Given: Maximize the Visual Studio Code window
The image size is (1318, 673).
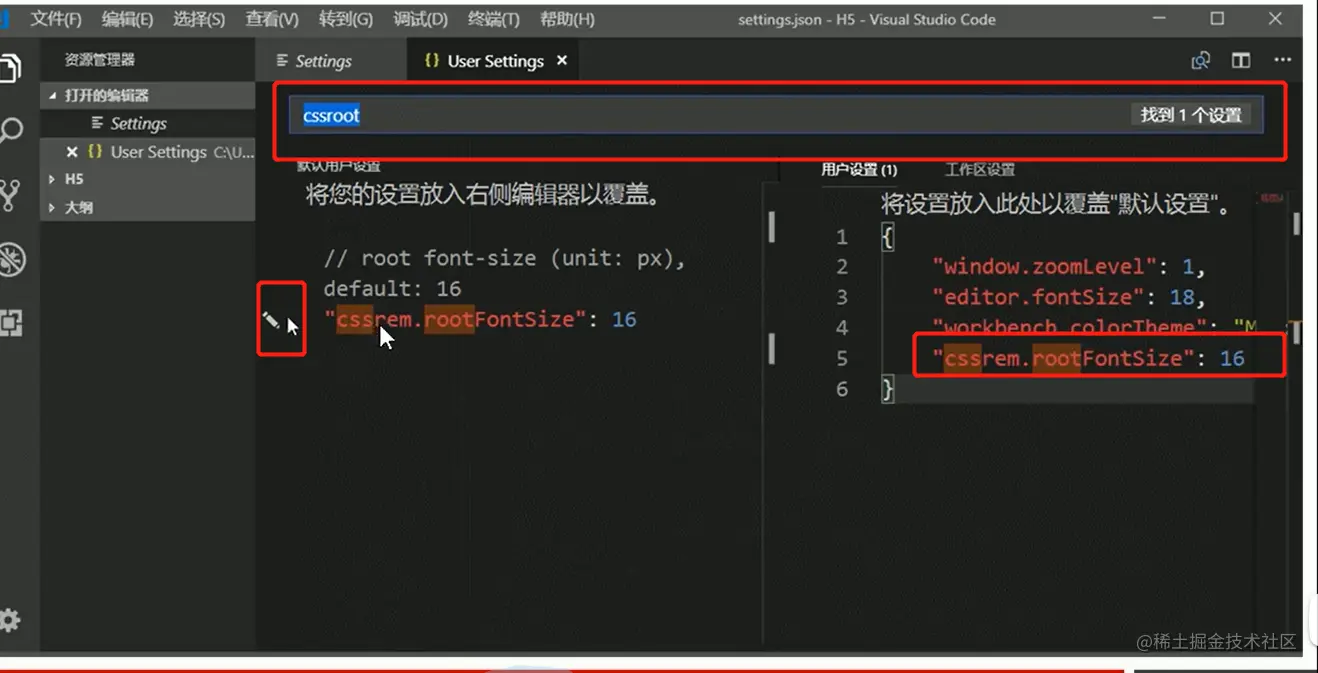Looking at the screenshot, I should pos(1217,19).
